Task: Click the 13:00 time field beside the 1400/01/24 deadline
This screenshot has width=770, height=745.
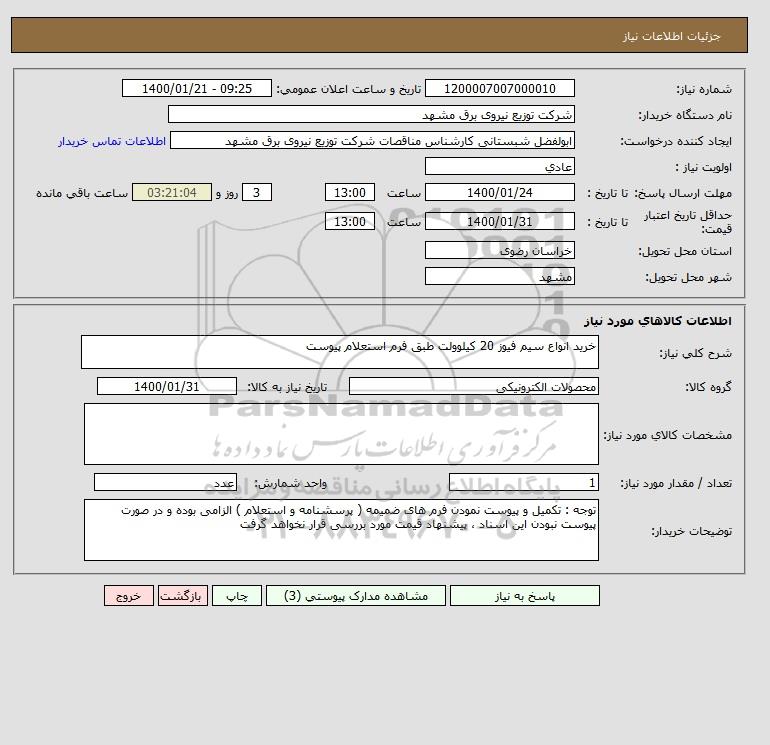Action: pyautogui.click(x=350, y=193)
